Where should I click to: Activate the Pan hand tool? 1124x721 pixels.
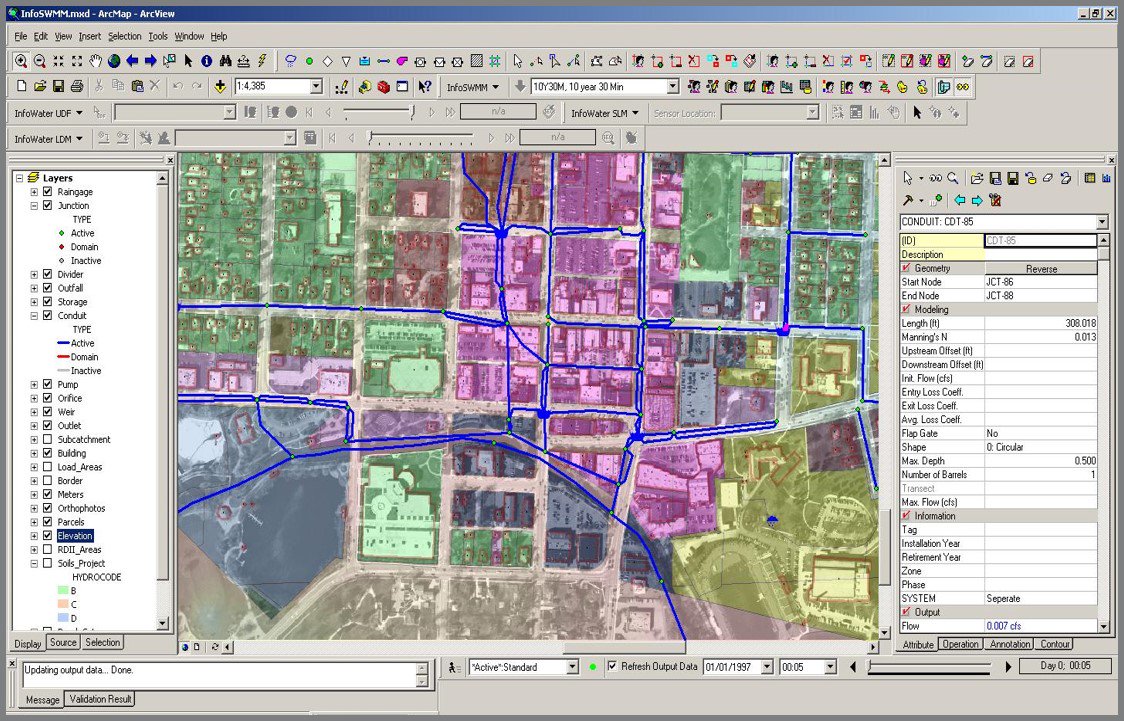[x=95, y=62]
